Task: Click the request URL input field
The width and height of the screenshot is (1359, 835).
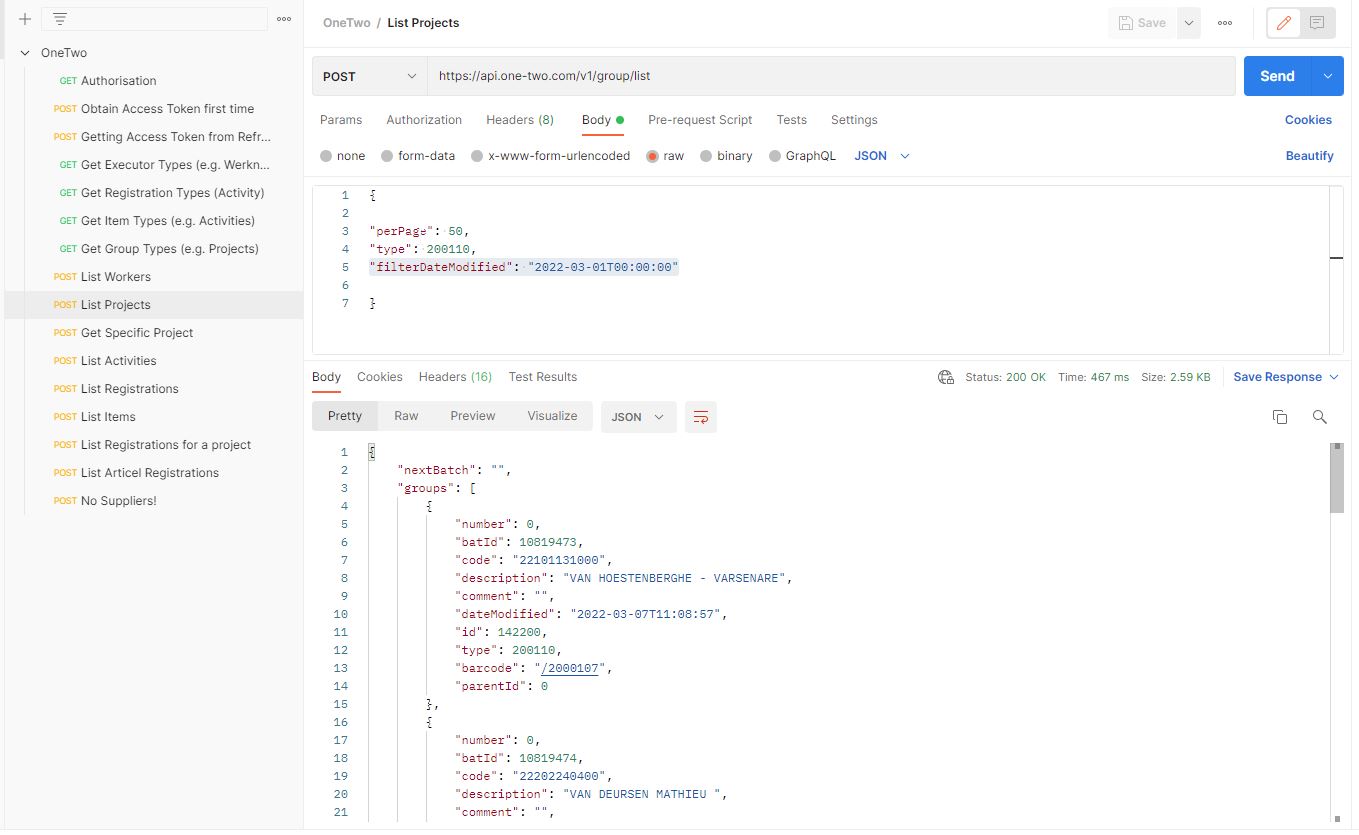Action: tap(831, 76)
